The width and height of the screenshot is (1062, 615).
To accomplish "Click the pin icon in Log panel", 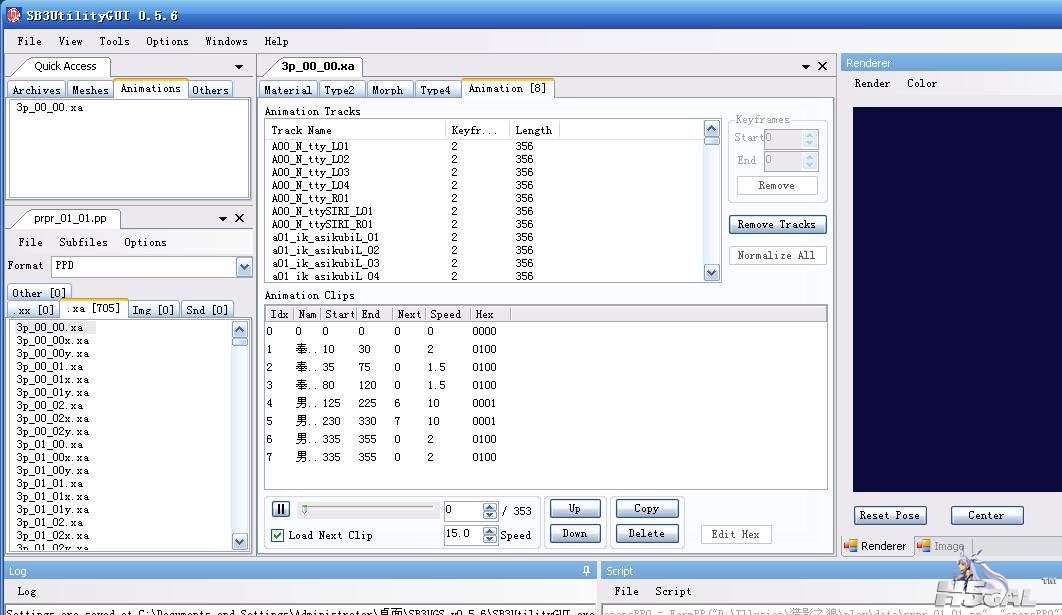I will point(586,571).
